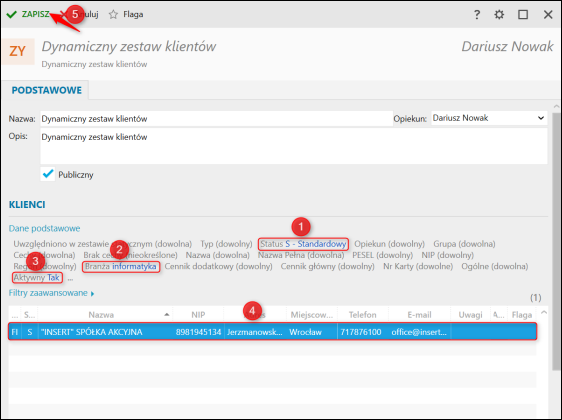The image size is (562, 420).
Task: Click the vertical scrollbar on the right
Action: (556, 241)
